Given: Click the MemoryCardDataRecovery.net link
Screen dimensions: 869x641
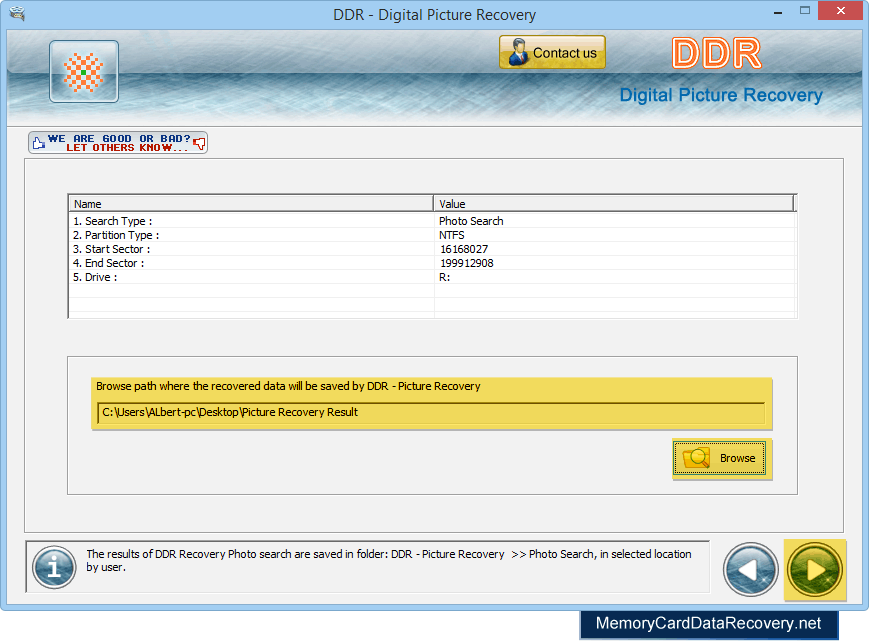Looking at the screenshot, I should [708, 623].
